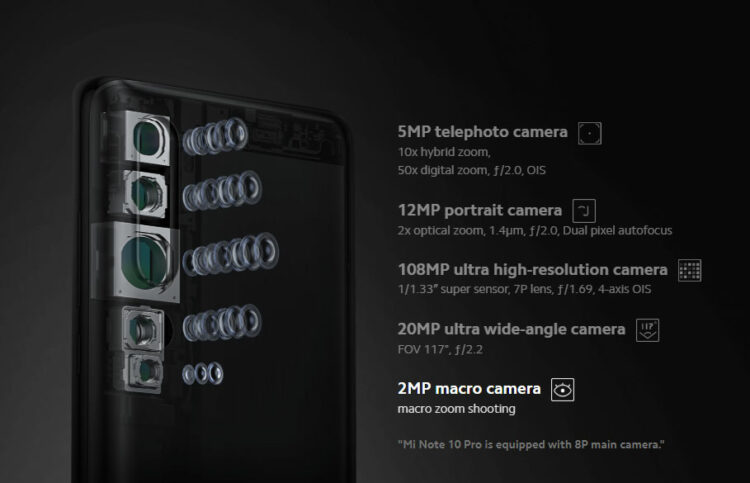Select the 5MP telephoto camera heading
The image size is (750, 483).
[x=482, y=132]
